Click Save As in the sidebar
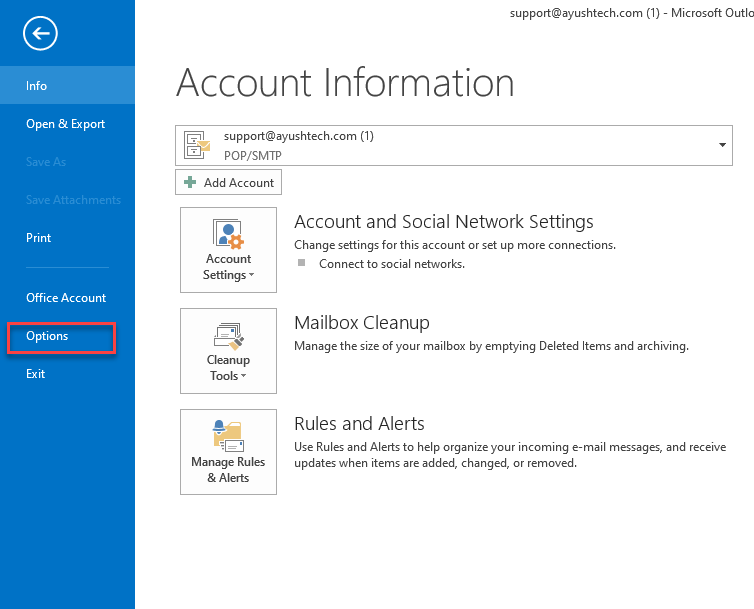Viewport: 754px width, 609px height. 46,162
